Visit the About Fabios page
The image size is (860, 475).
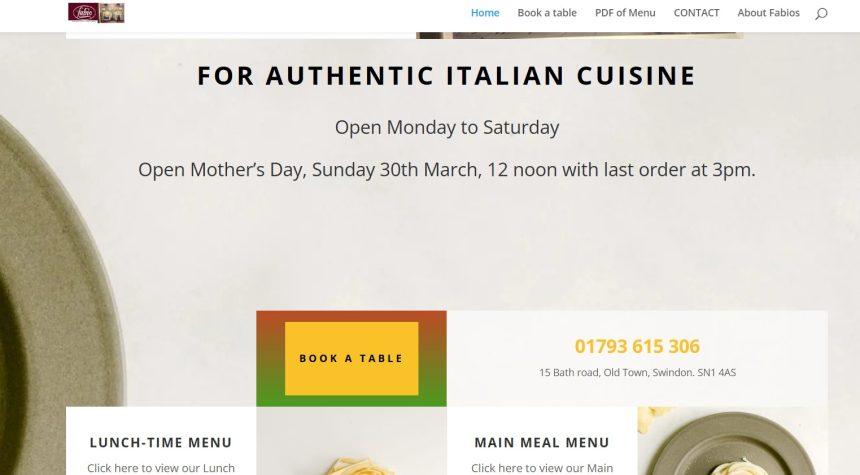[x=768, y=13]
